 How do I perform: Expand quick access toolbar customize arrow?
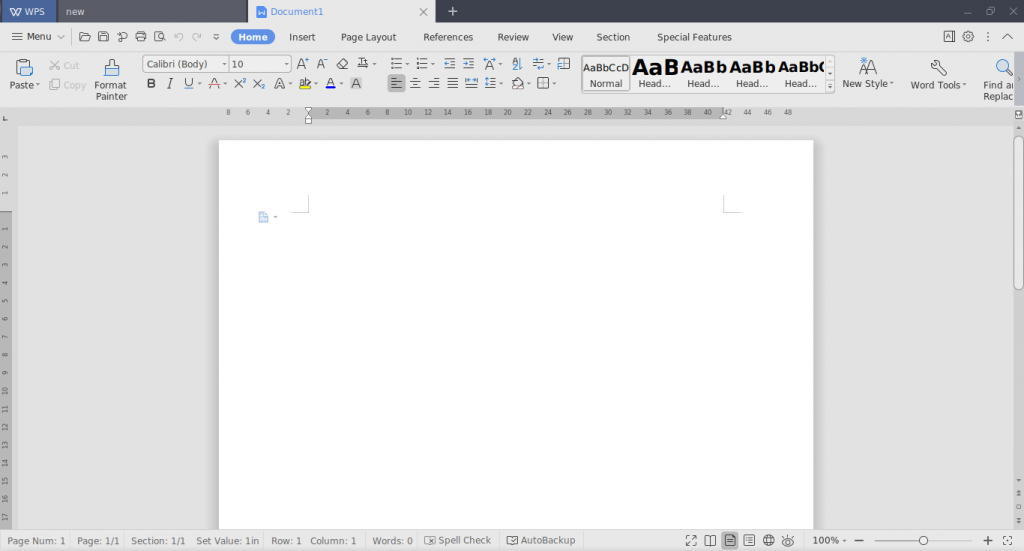pos(216,37)
